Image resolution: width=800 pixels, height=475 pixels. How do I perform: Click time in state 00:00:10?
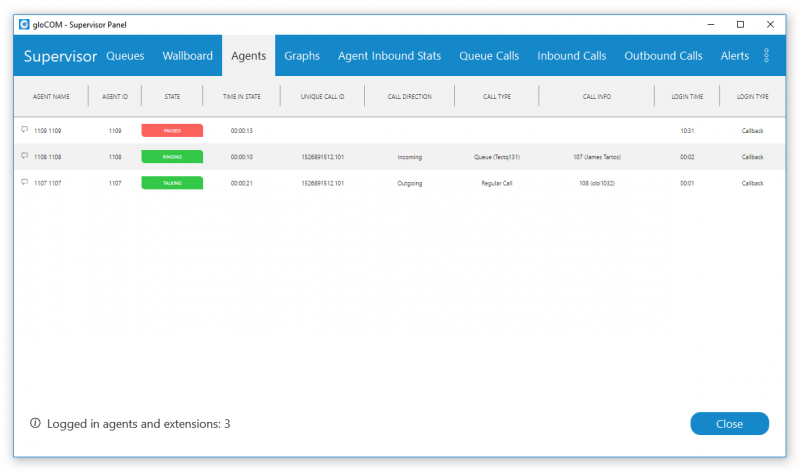click(x=241, y=157)
